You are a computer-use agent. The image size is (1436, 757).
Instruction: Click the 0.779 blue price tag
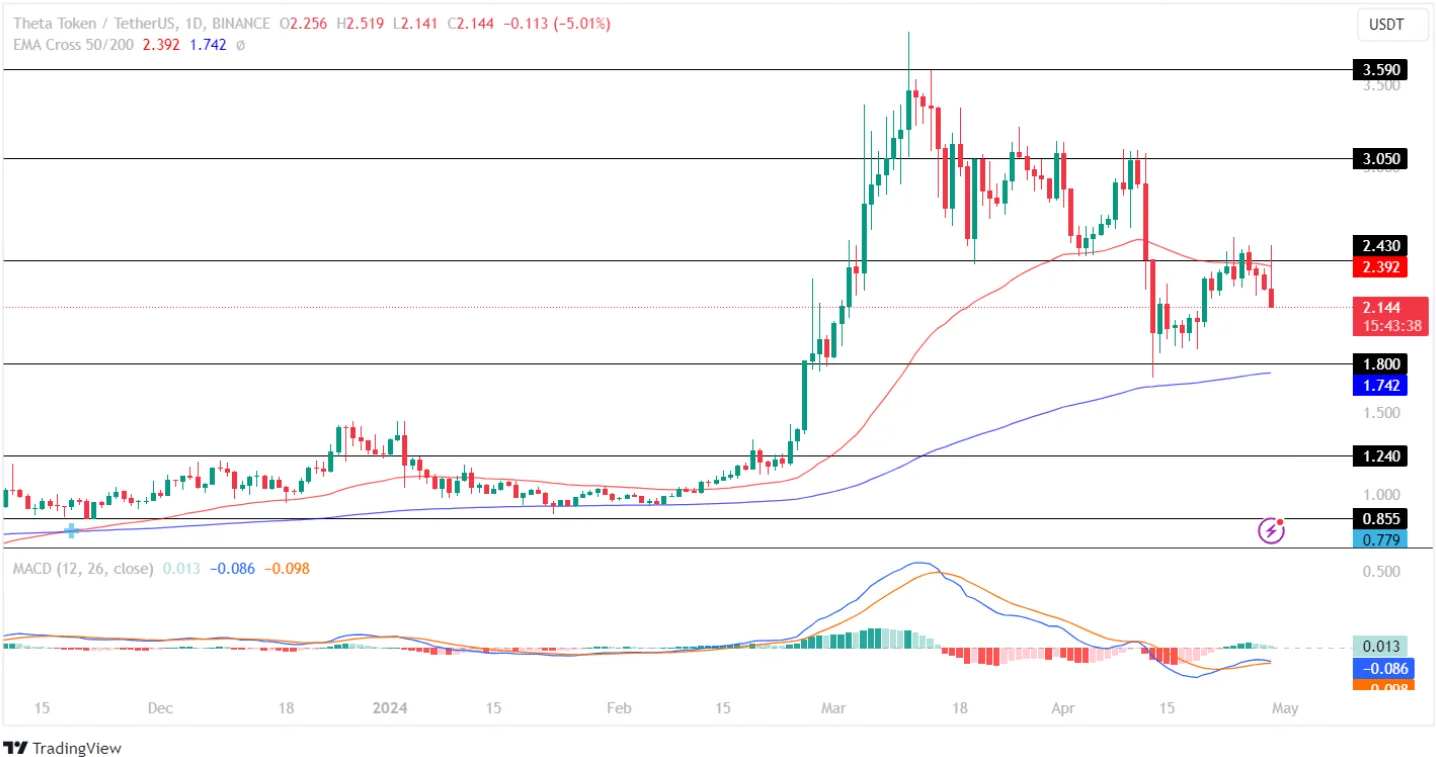pos(1380,540)
